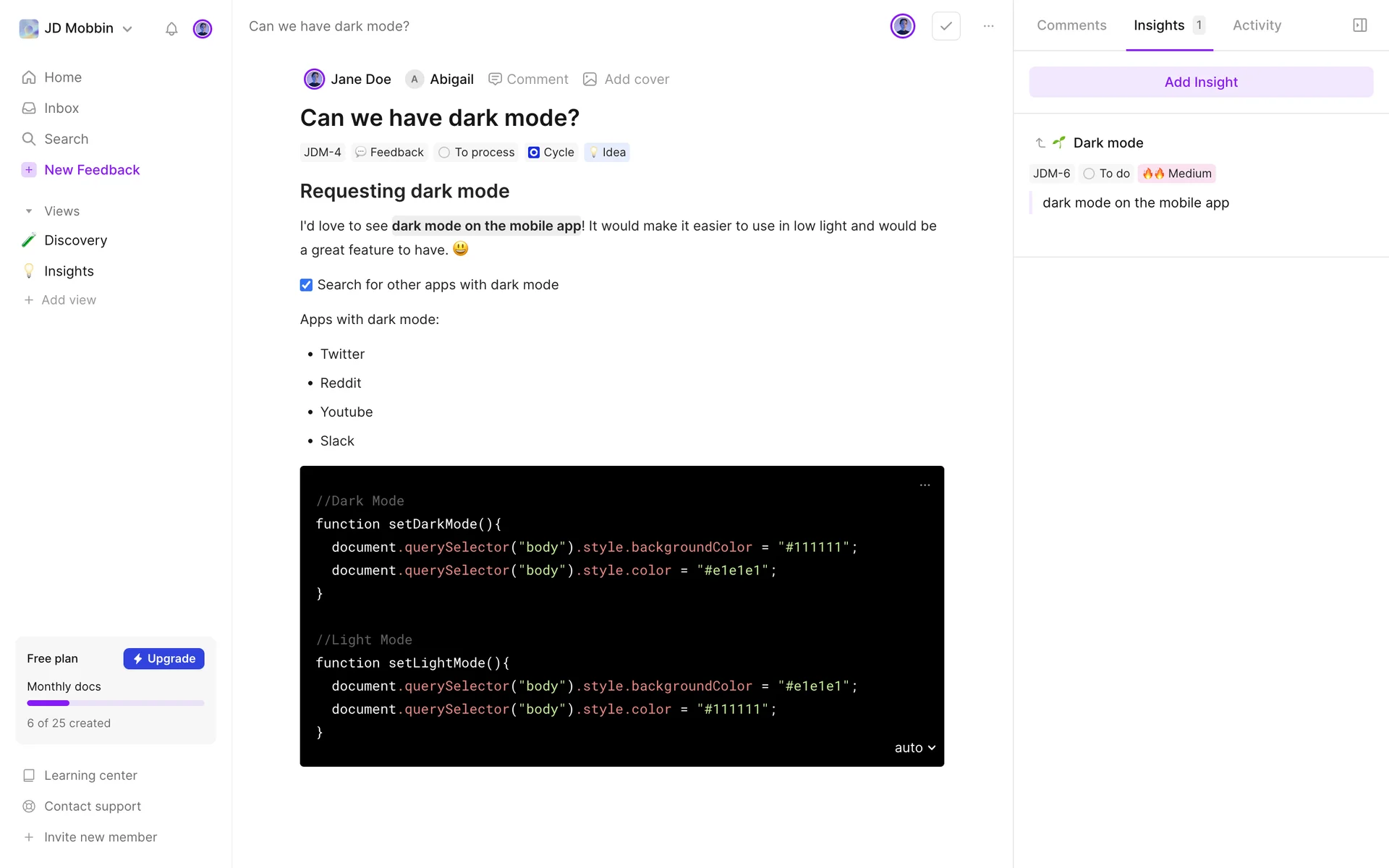The height and width of the screenshot is (868, 1389).
Task: Open the auto language dropdown
Action: [x=914, y=748]
